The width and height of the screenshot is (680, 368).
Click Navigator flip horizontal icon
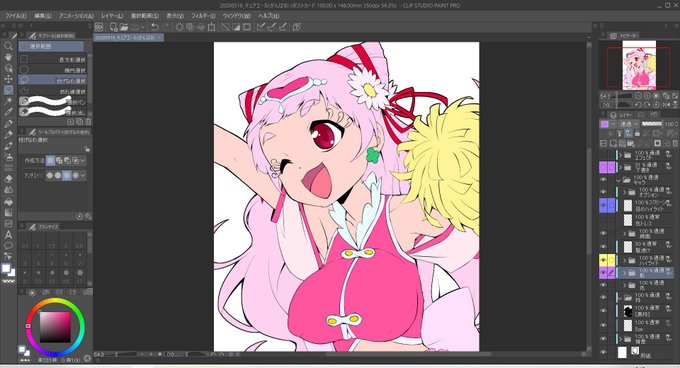tap(667, 104)
